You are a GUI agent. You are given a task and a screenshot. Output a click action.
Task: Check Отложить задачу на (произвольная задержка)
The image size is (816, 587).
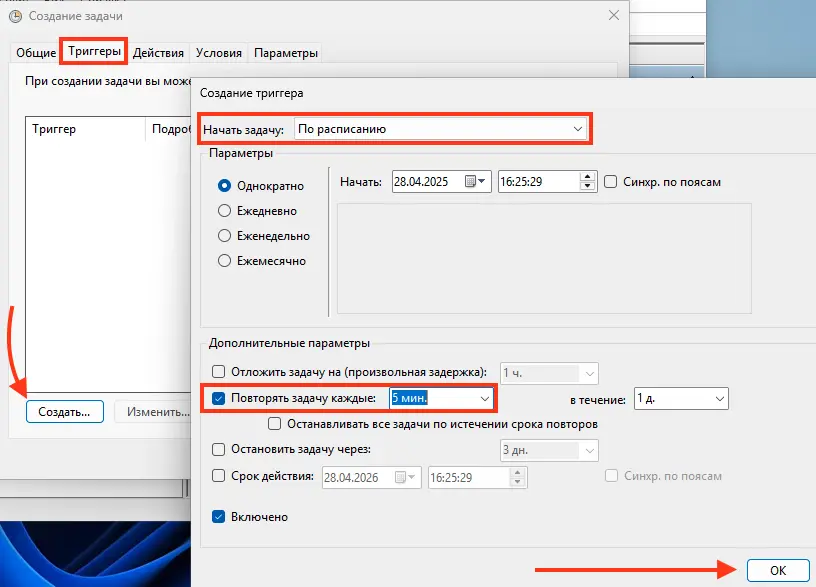(x=219, y=372)
